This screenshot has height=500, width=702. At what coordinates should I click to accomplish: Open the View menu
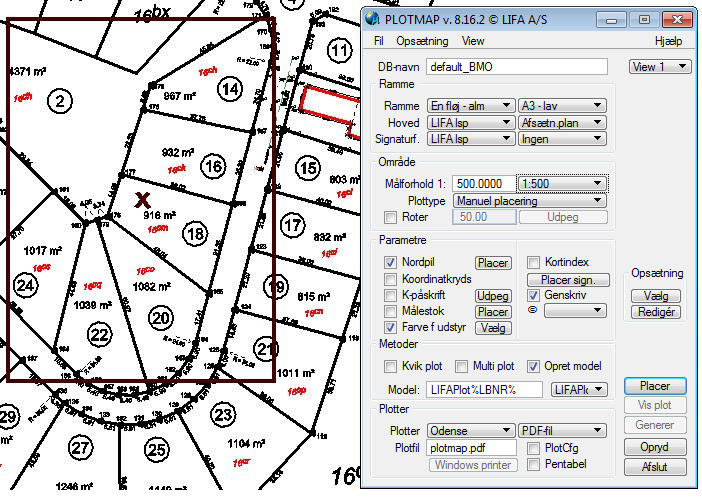(473, 41)
